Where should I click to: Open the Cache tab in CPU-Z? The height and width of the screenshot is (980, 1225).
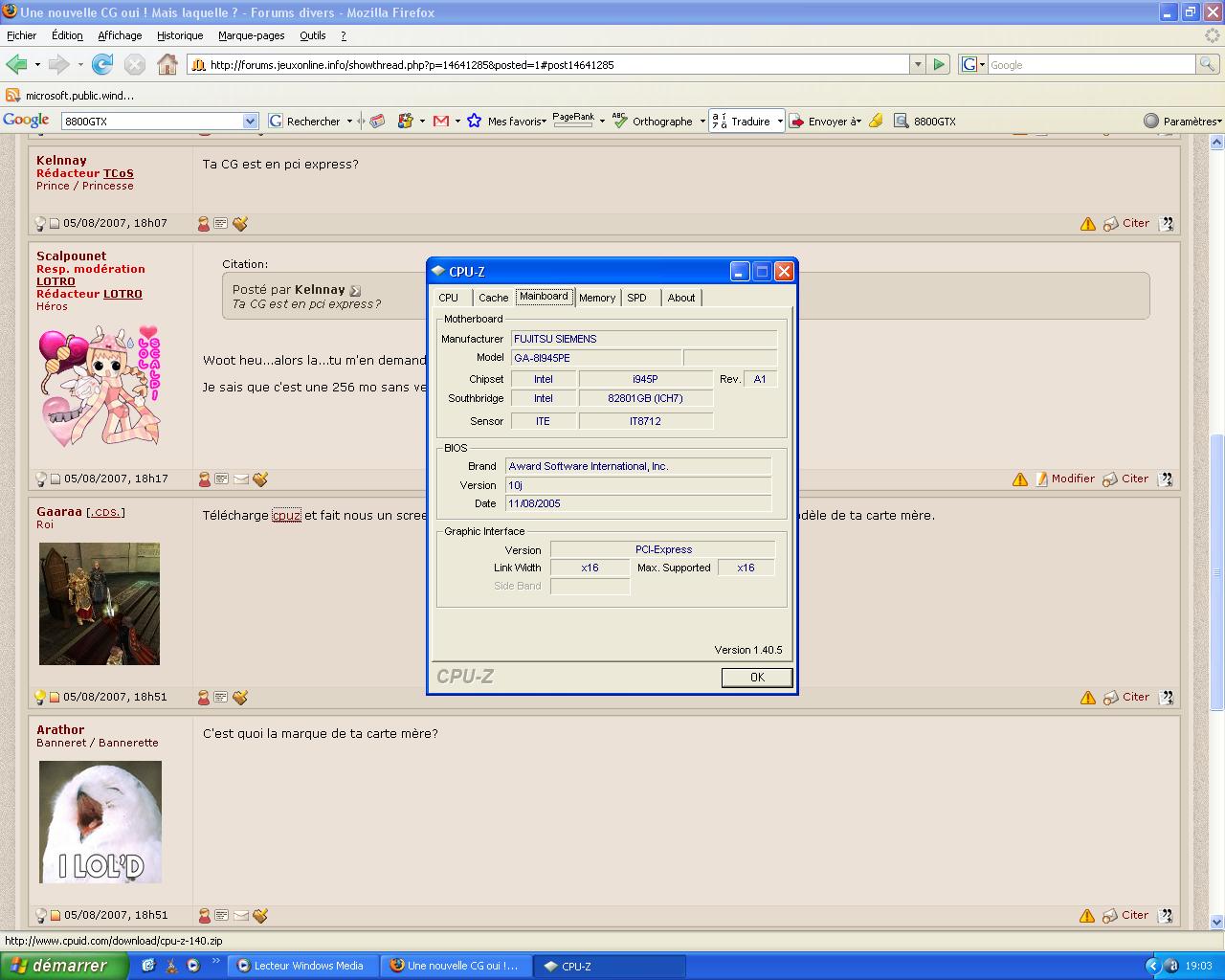click(494, 298)
